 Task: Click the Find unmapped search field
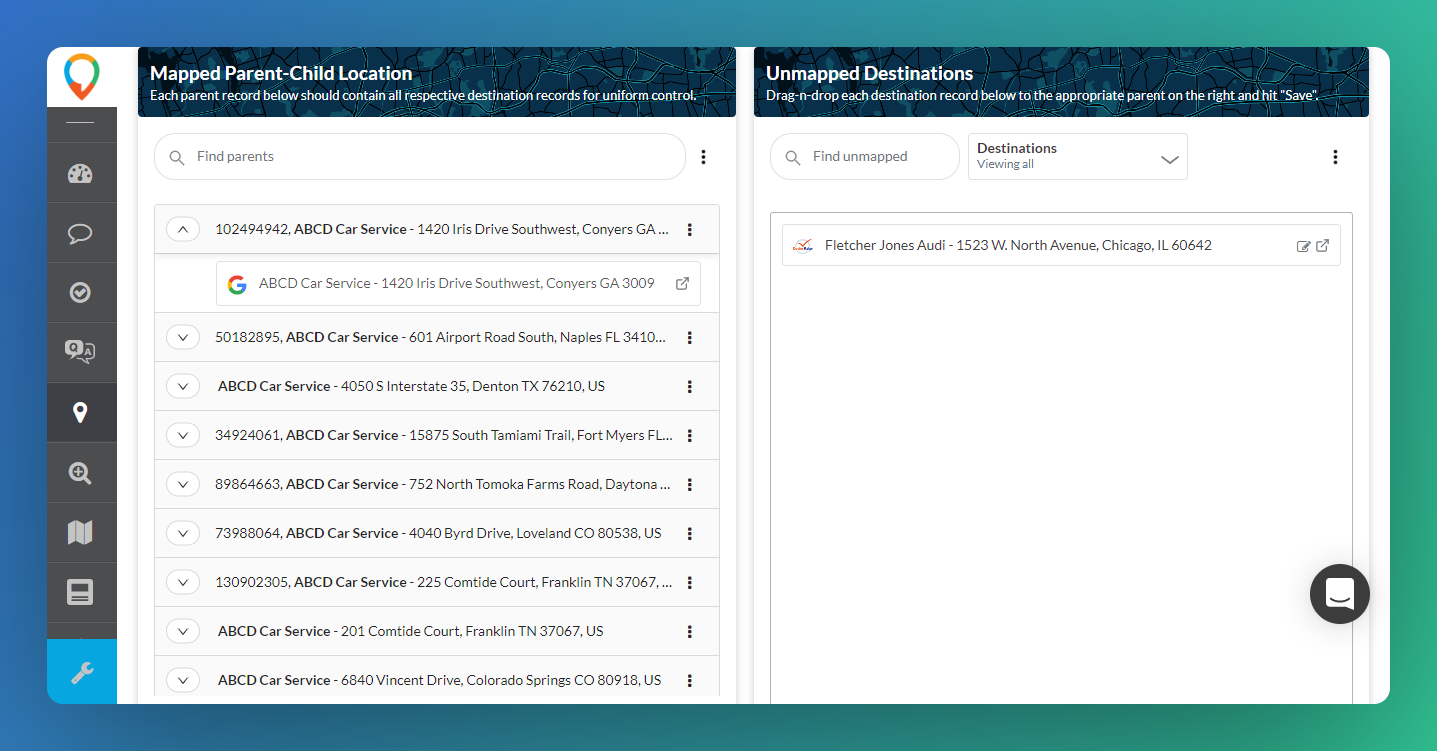click(x=865, y=157)
